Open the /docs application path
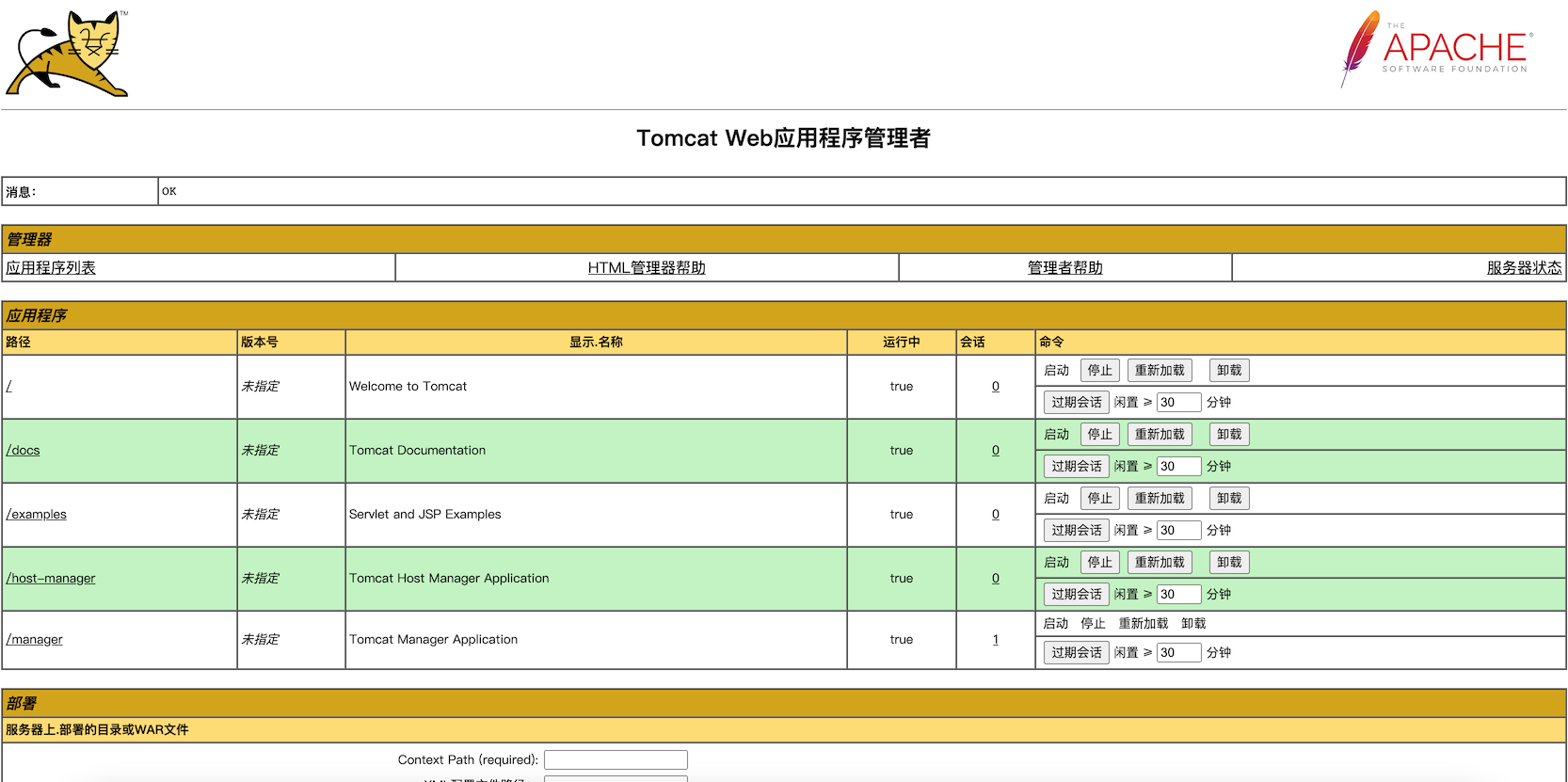Image resolution: width=1568 pixels, height=782 pixels. click(24, 451)
